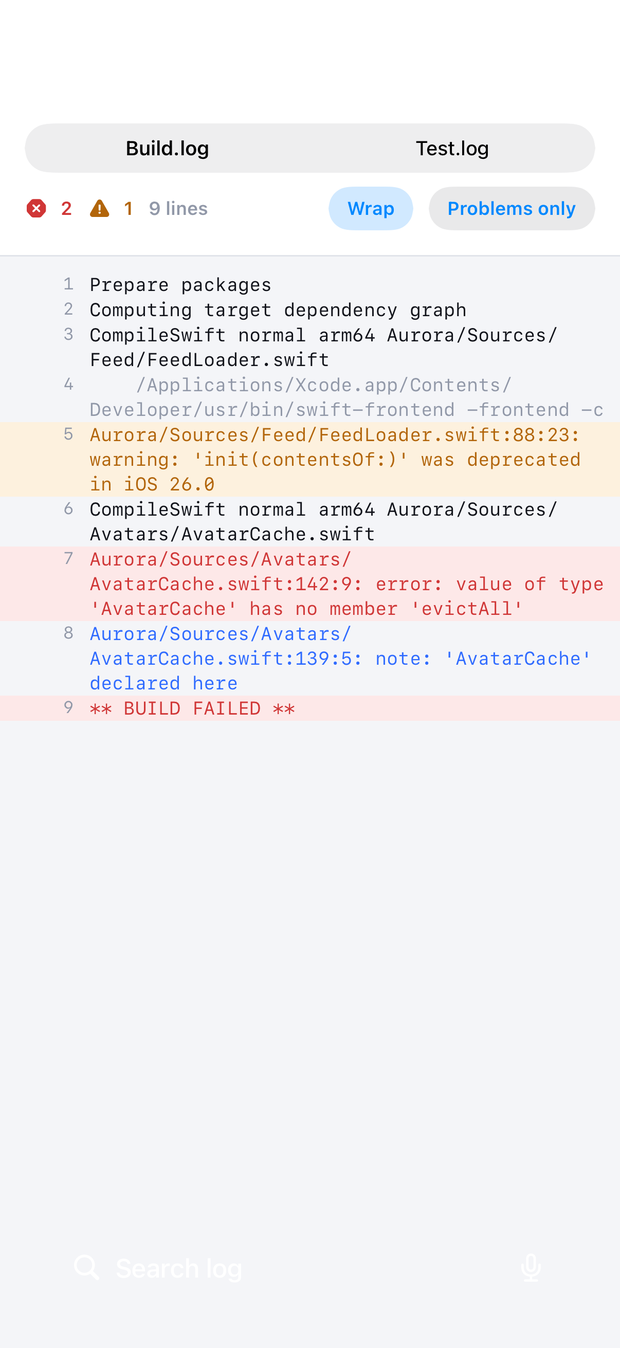This screenshot has width=620, height=1348.
Task: Tap the search magnifier icon
Action: (87, 1268)
